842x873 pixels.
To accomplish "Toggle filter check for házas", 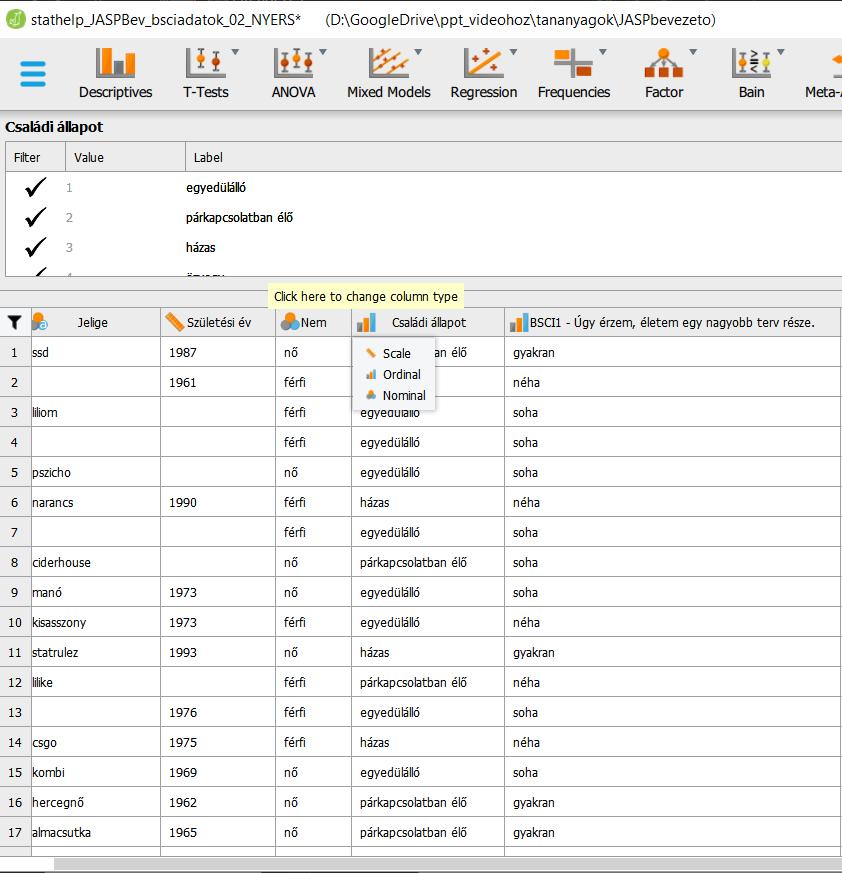I will [x=36, y=247].
